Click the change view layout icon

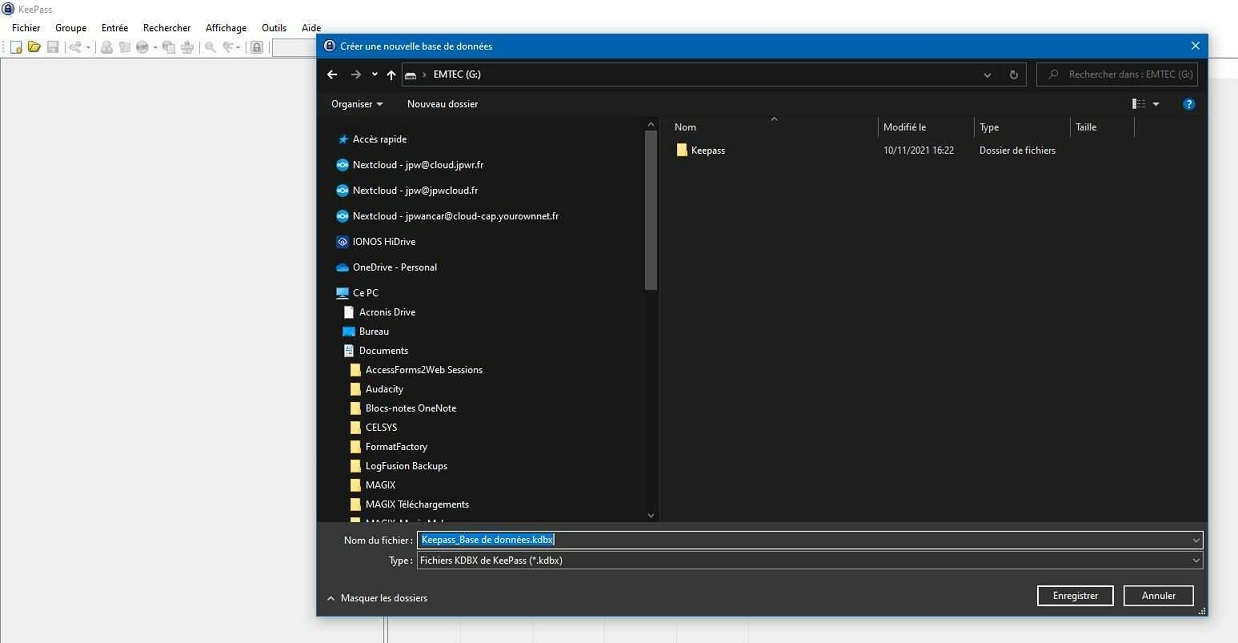(x=1138, y=104)
